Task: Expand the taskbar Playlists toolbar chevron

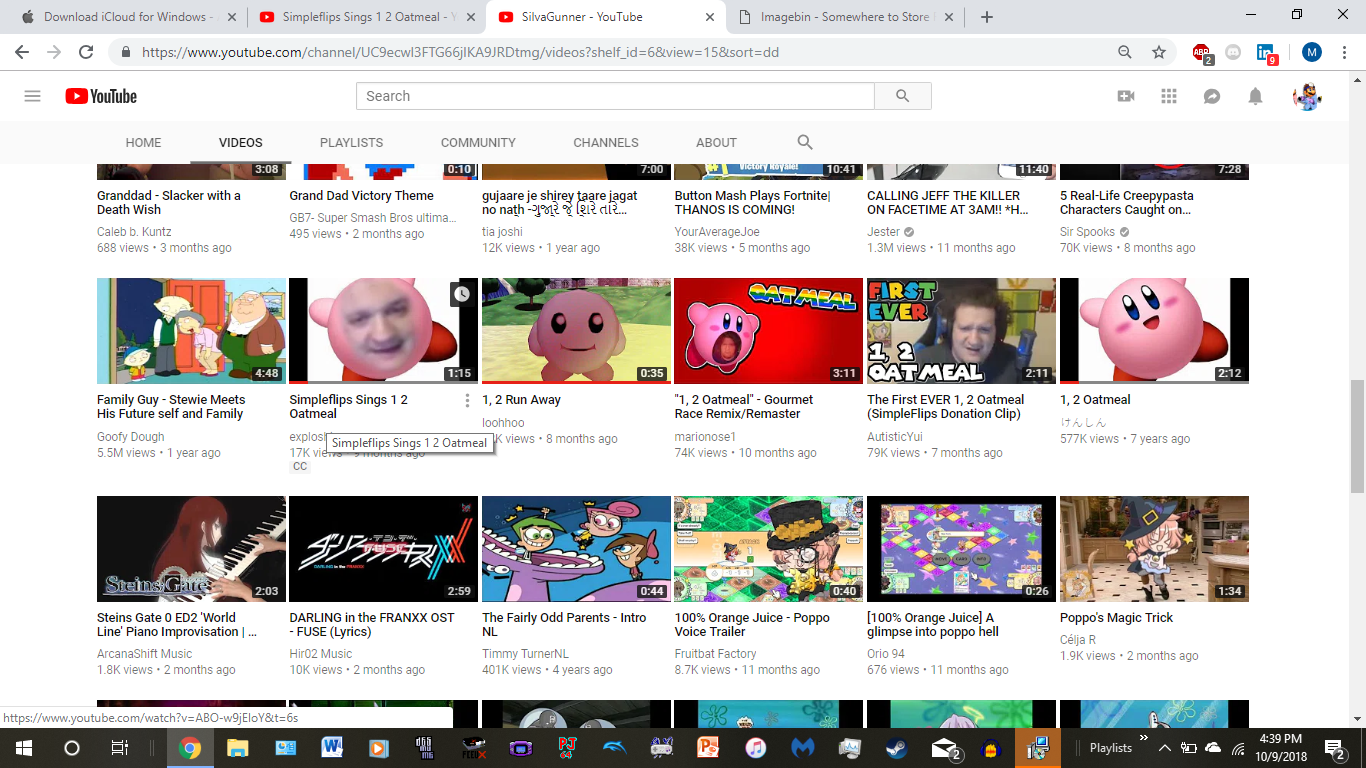Action: 1144,738
